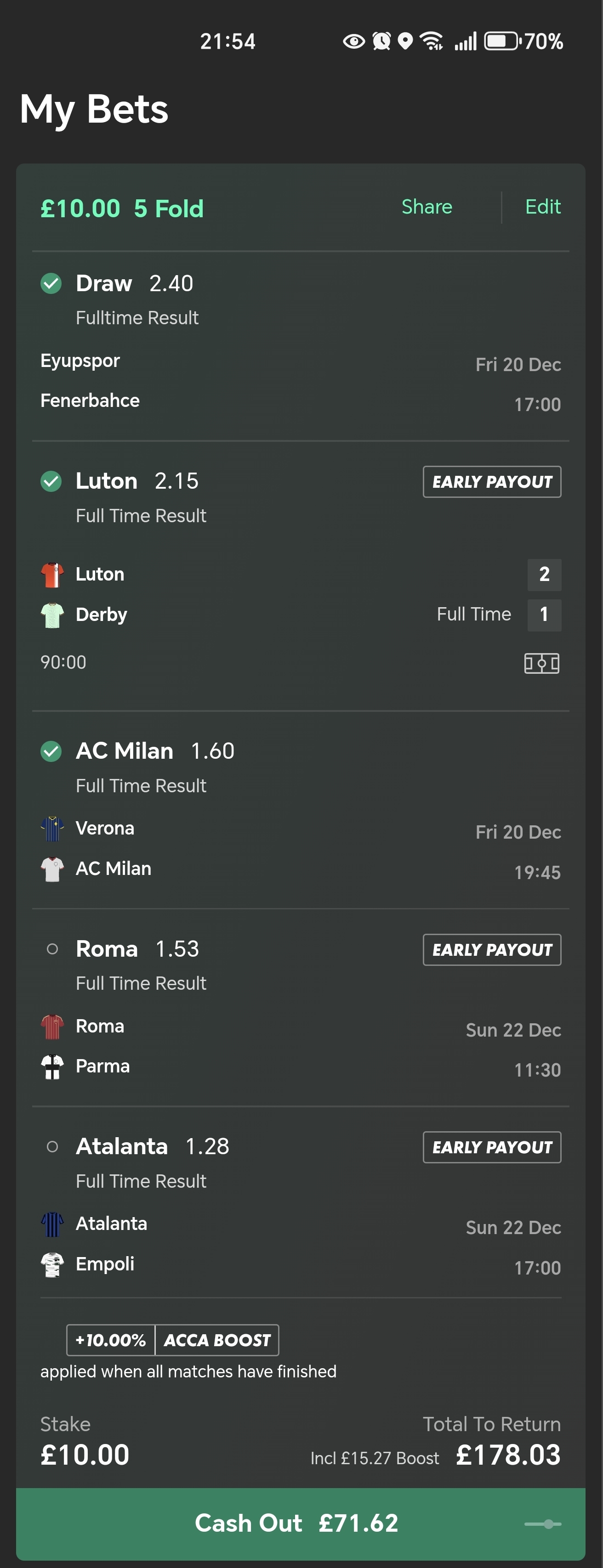Tap the Roma team shirt icon
Screen dimensions: 603x1568
[x=52, y=1026]
